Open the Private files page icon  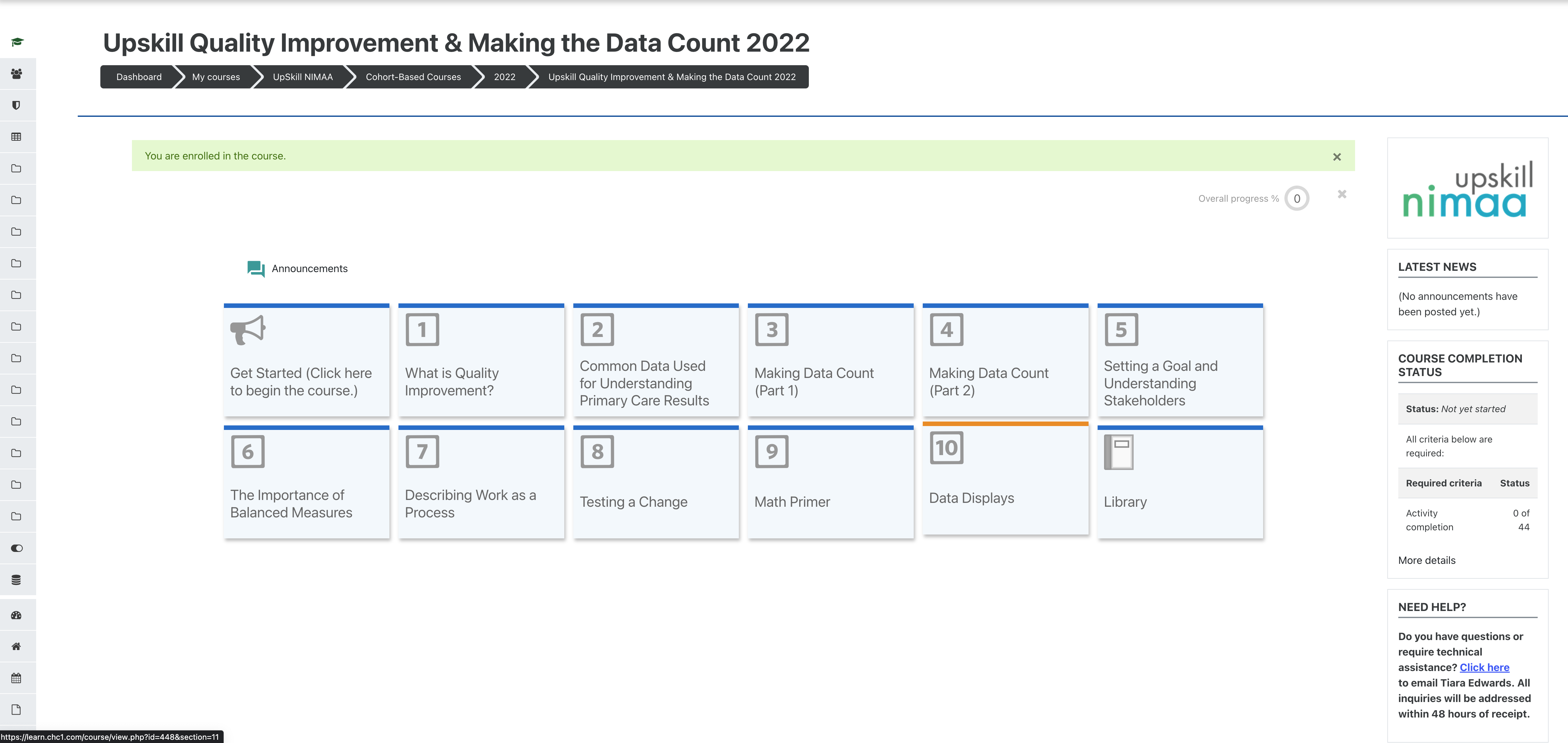(x=17, y=710)
